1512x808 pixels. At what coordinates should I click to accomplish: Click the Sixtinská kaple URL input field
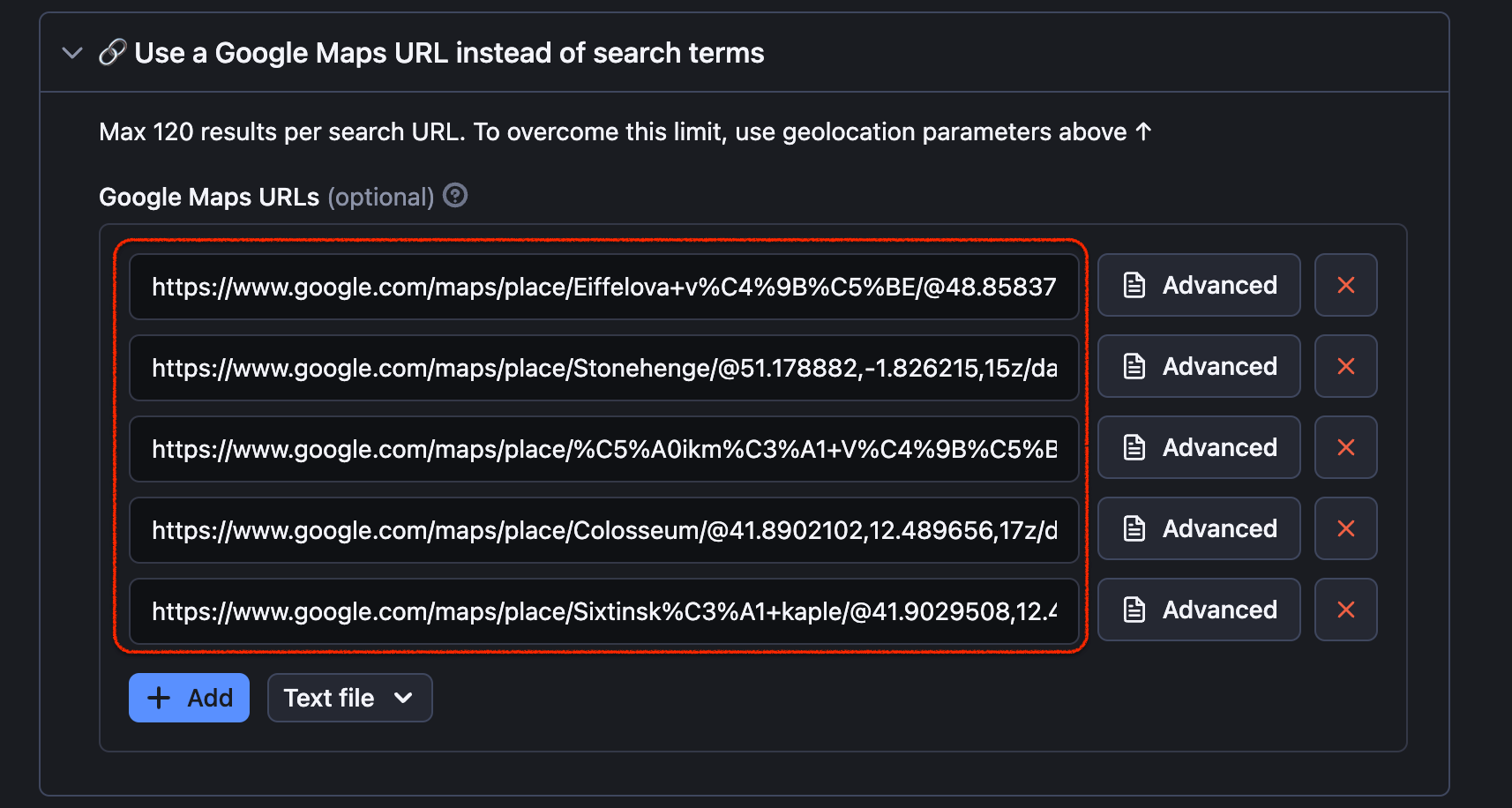click(604, 611)
